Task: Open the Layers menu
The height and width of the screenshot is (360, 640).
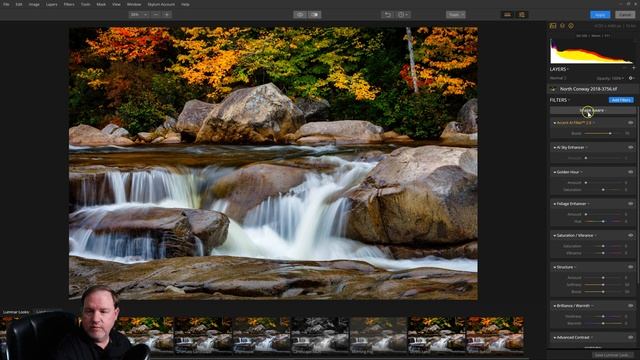Action: click(51, 4)
